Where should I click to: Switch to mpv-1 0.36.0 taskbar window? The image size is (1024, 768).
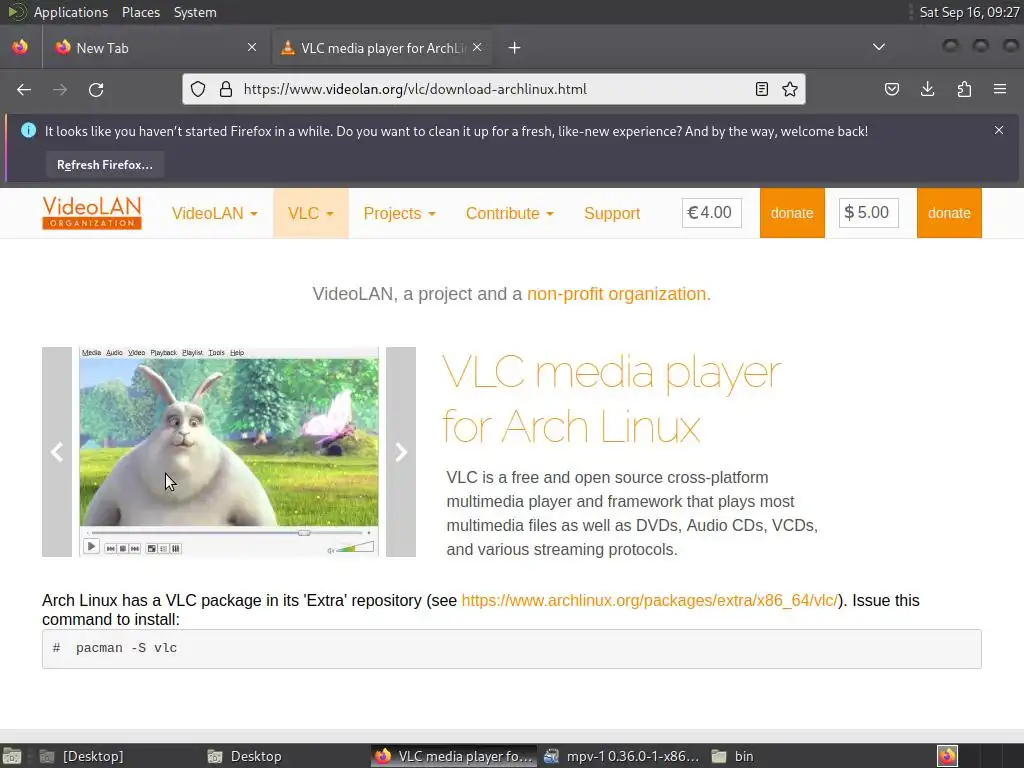pyautogui.click(x=620, y=756)
